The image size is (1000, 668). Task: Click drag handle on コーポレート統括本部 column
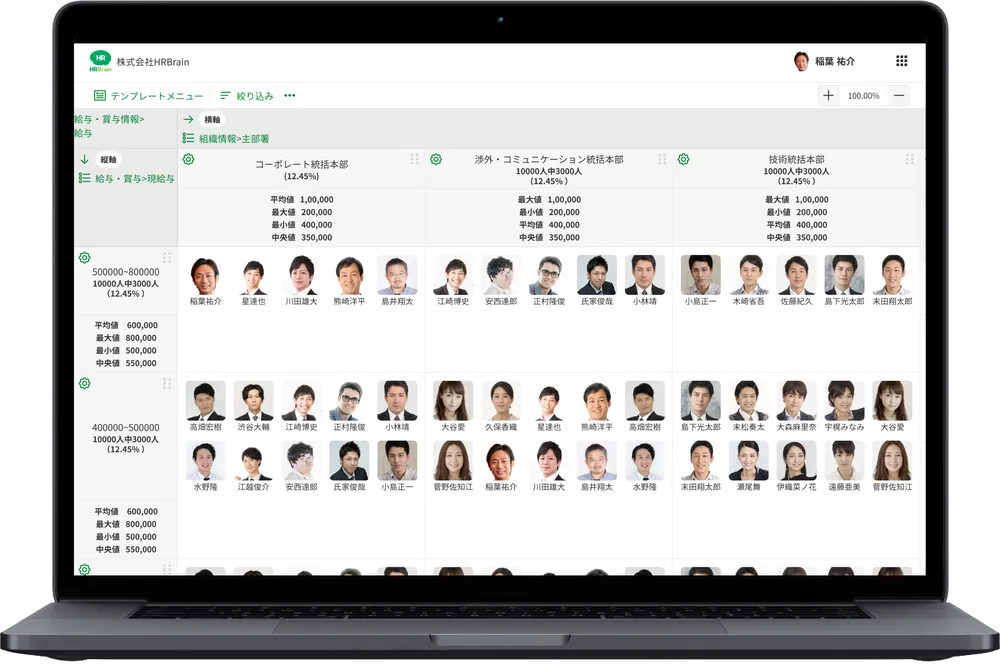(414, 160)
